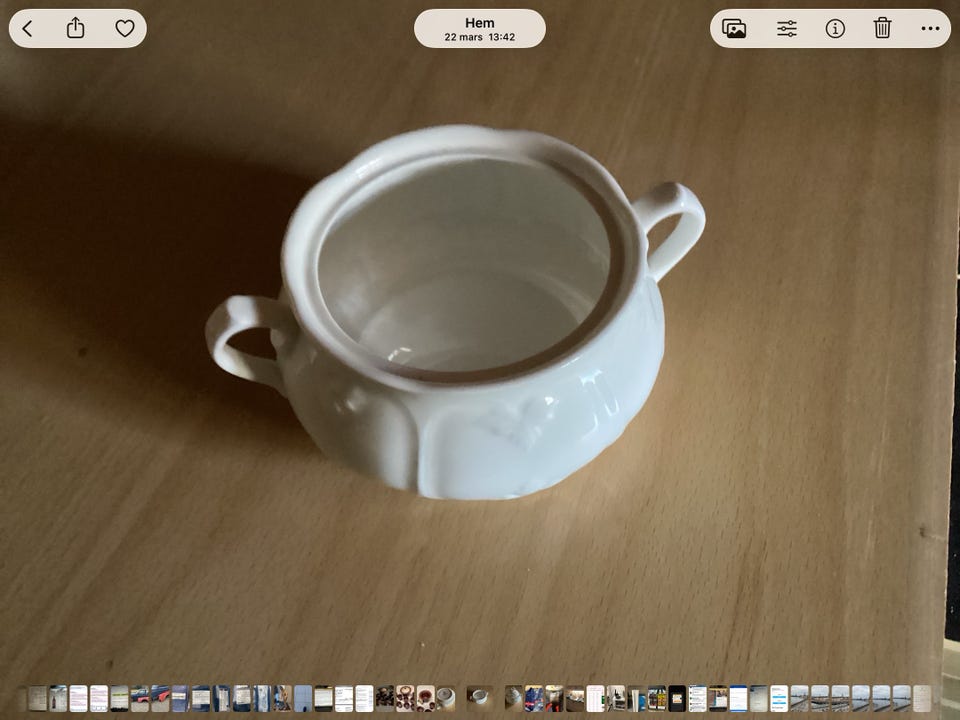Viewport: 960px width, 720px height.
Task: Open edit adjustments with the sliders icon
Action: click(787, 29)
